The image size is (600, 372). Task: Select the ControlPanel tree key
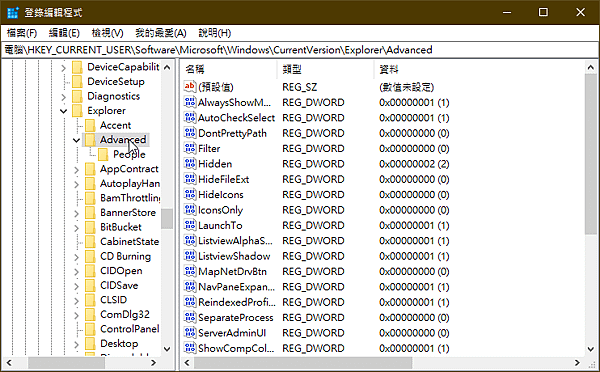[129, 329]
